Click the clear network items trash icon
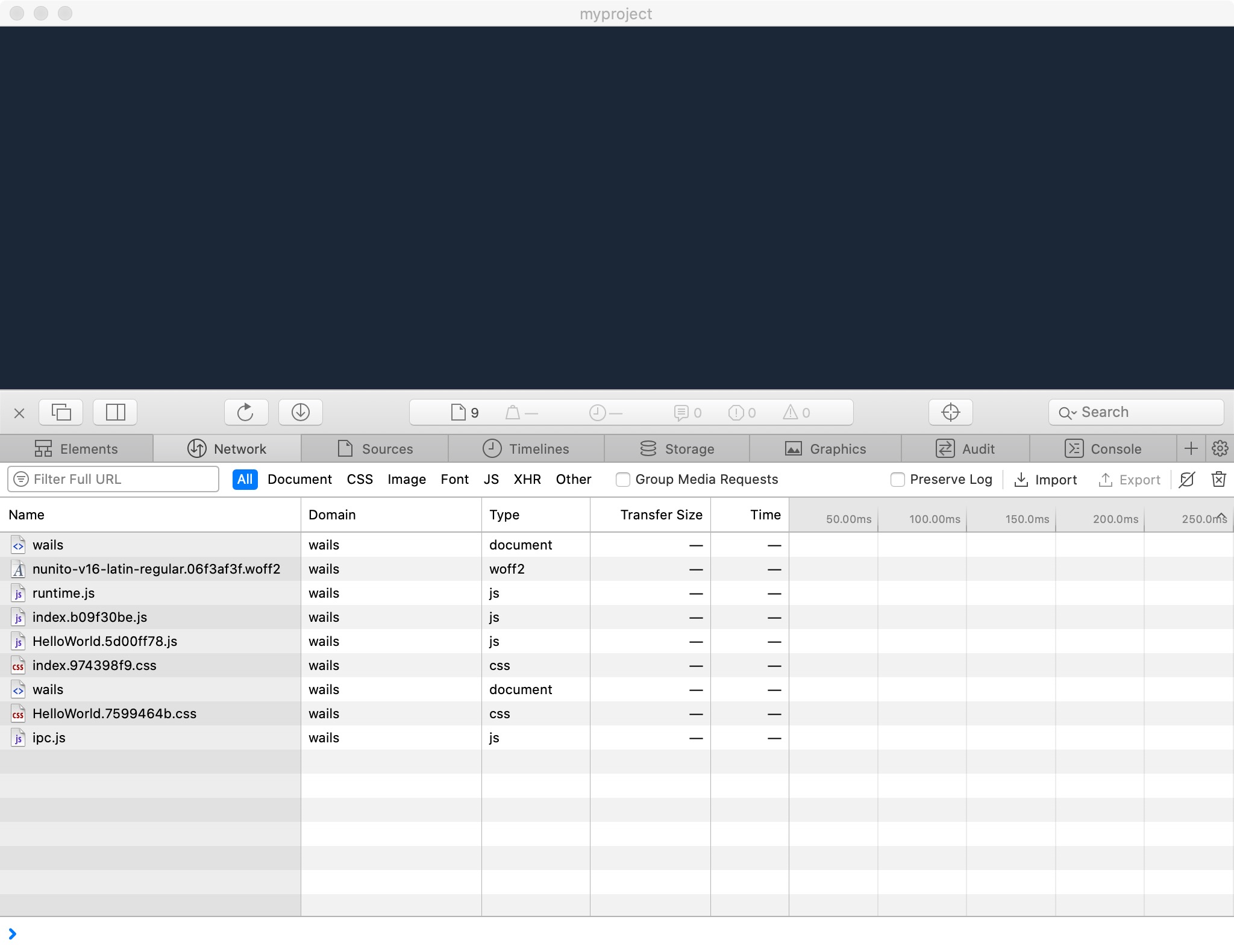This screenshot has width=1234, height=952. tap(1218, 479)
